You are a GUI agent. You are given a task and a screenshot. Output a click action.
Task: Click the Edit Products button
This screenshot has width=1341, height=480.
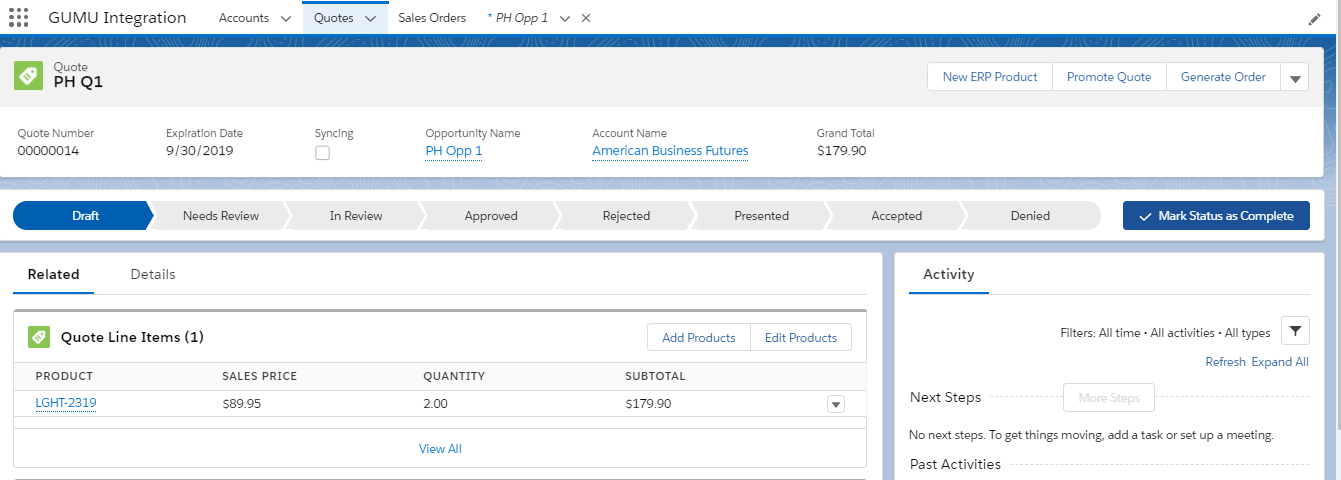(x=801, y=338)
